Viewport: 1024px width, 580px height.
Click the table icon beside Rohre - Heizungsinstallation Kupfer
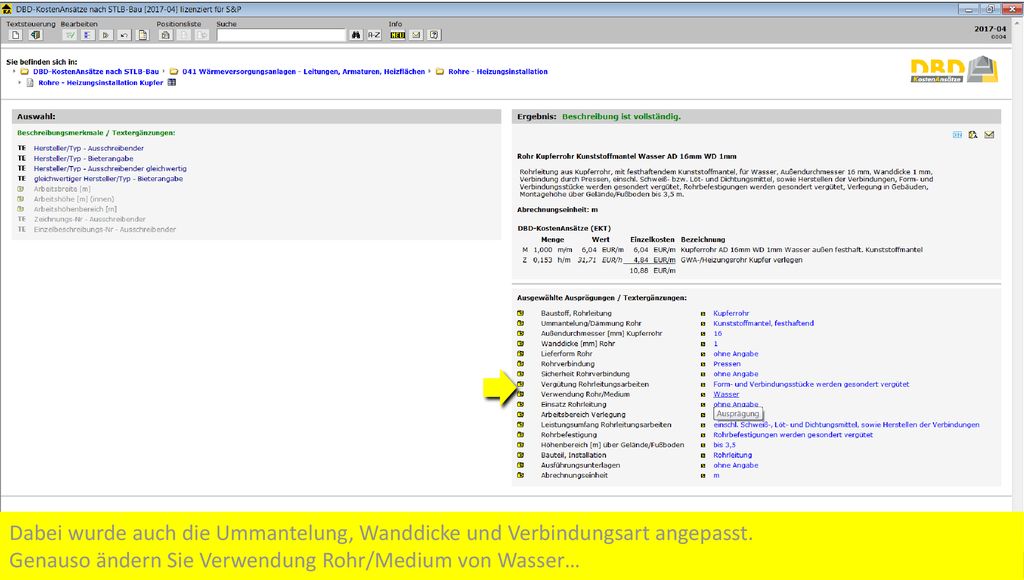172,83
